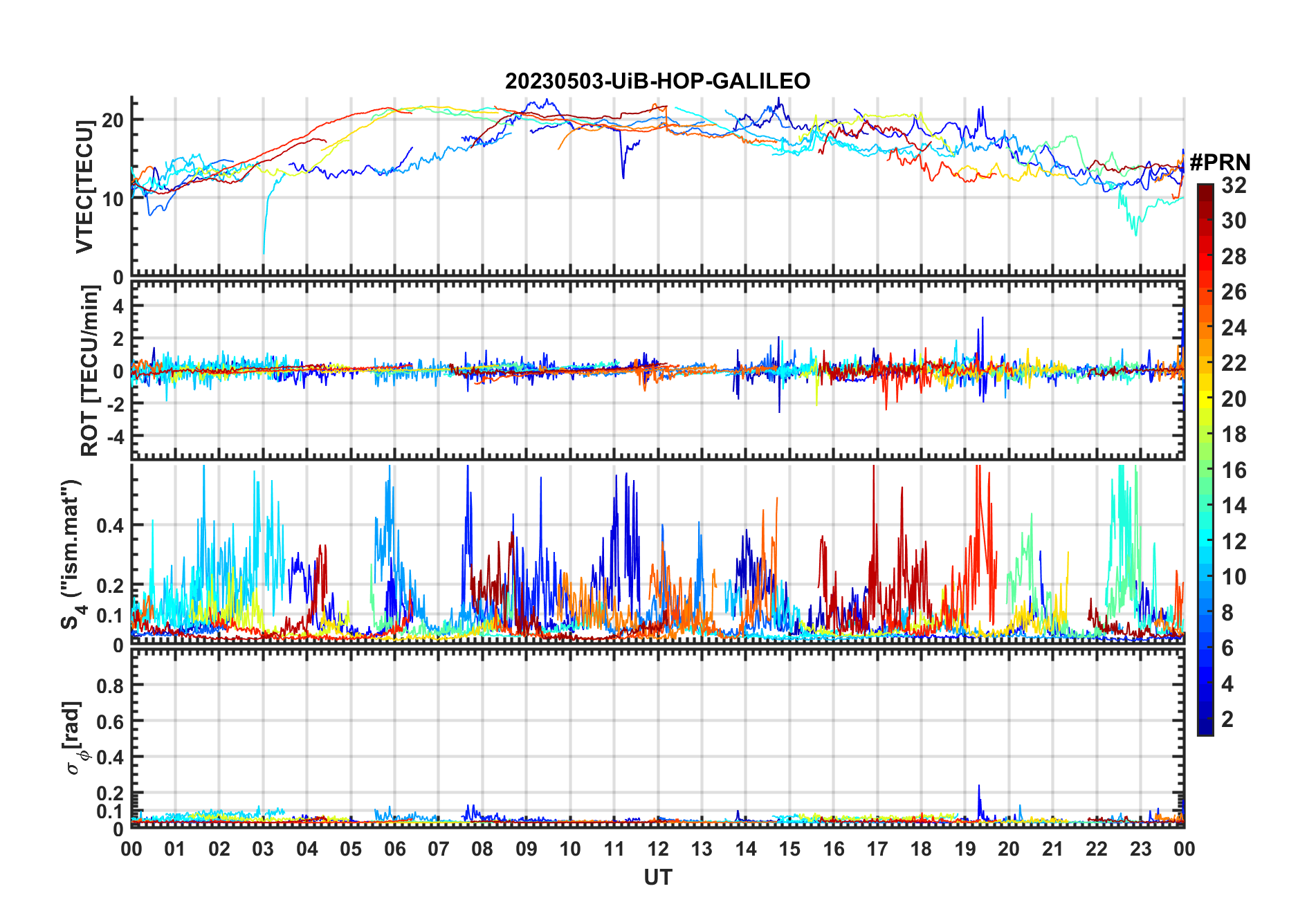The height and width of the screenshot is (920, 1316).
Task: Click the colorbar at PRN 16 green
Action: (x=1205, y=470)
